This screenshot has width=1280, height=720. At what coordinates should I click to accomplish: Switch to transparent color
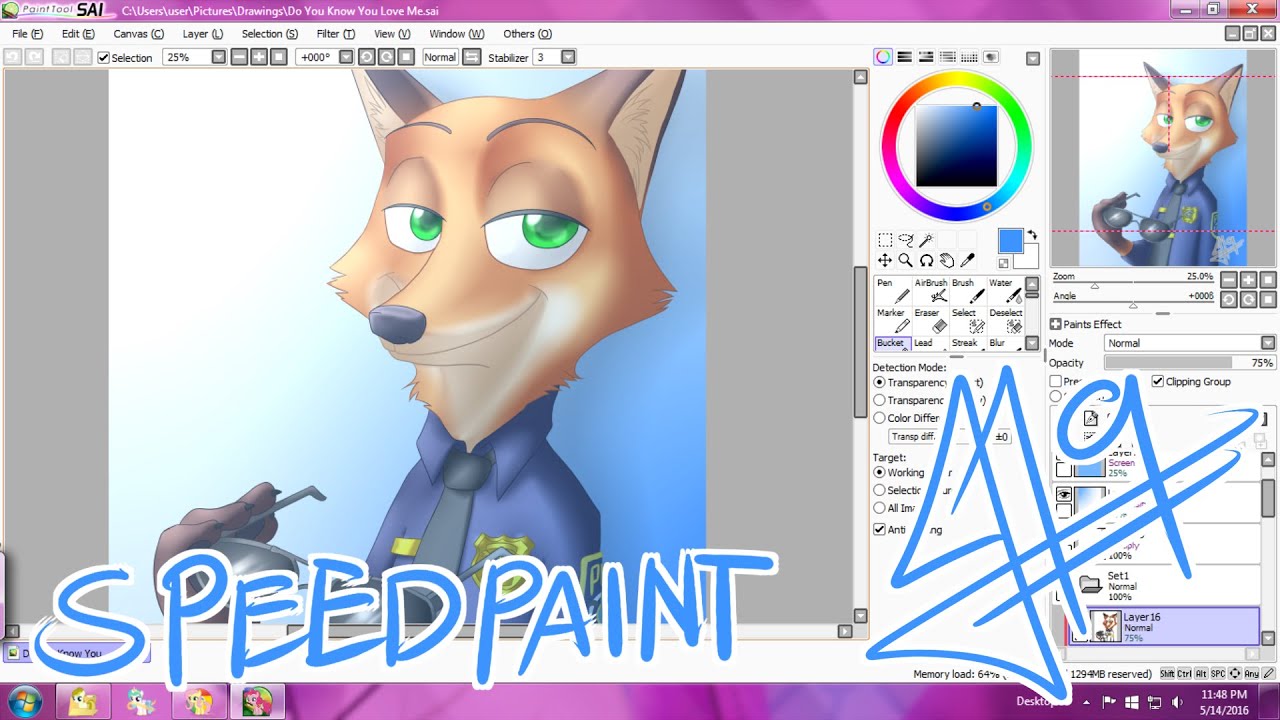1003,263
